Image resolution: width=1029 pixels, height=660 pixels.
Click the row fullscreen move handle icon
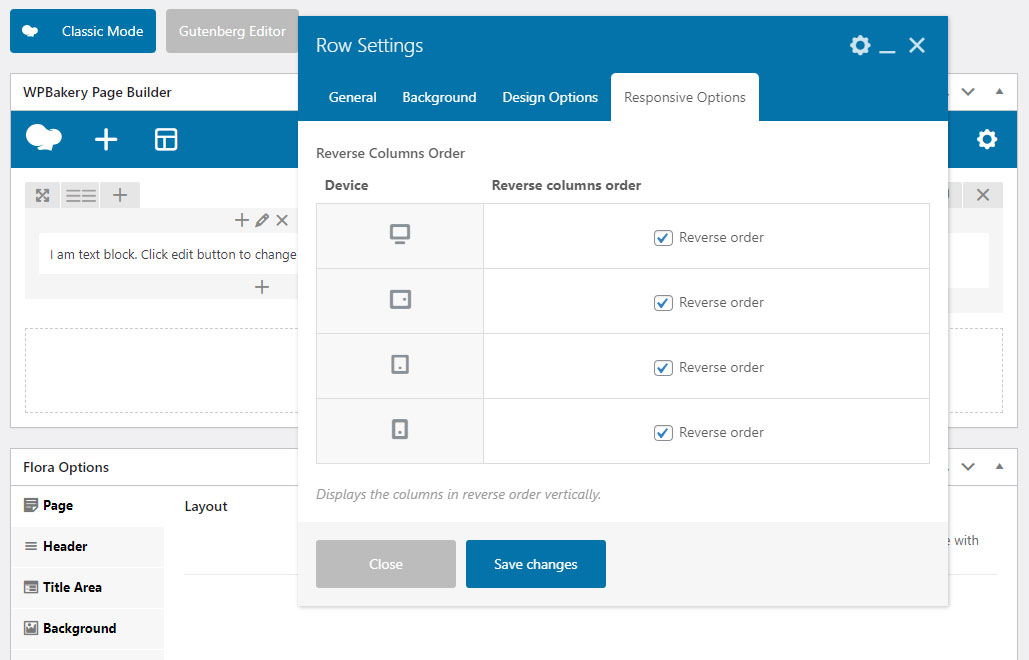tap(42, 195)
